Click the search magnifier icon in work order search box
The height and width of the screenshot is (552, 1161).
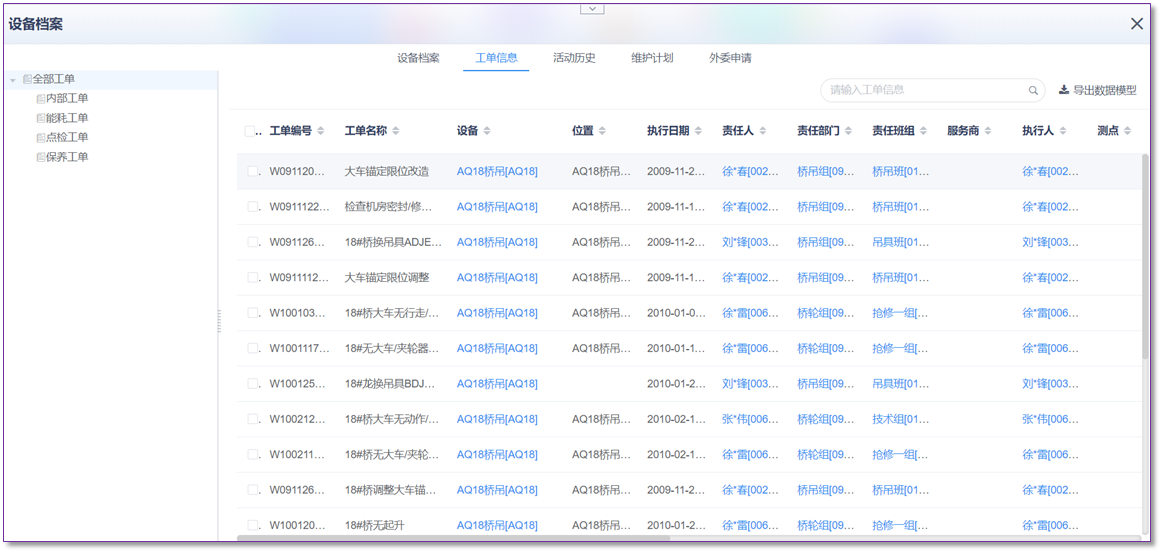click(1033, 91)
